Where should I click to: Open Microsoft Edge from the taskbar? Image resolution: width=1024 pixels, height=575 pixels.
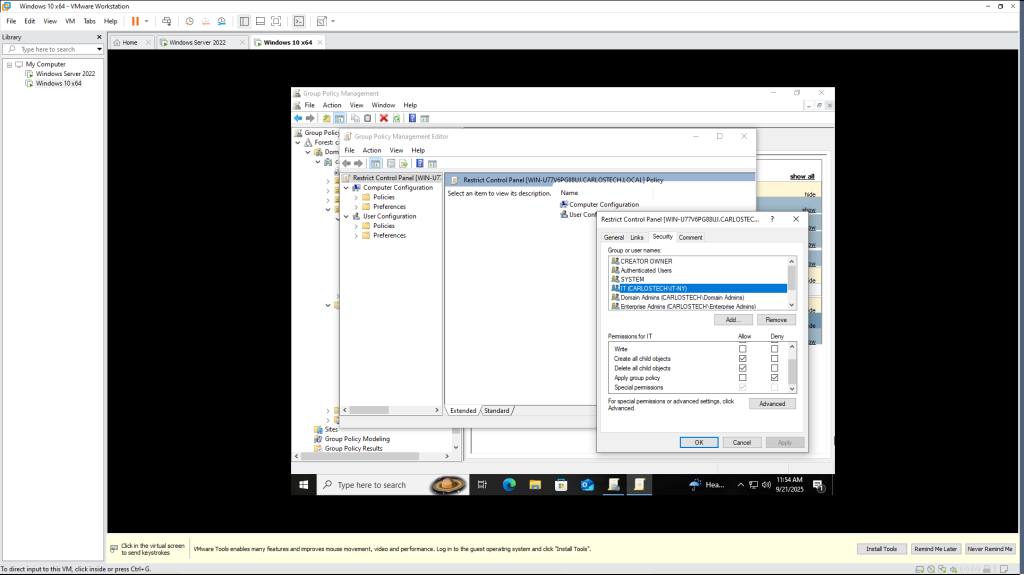point(508,485)
